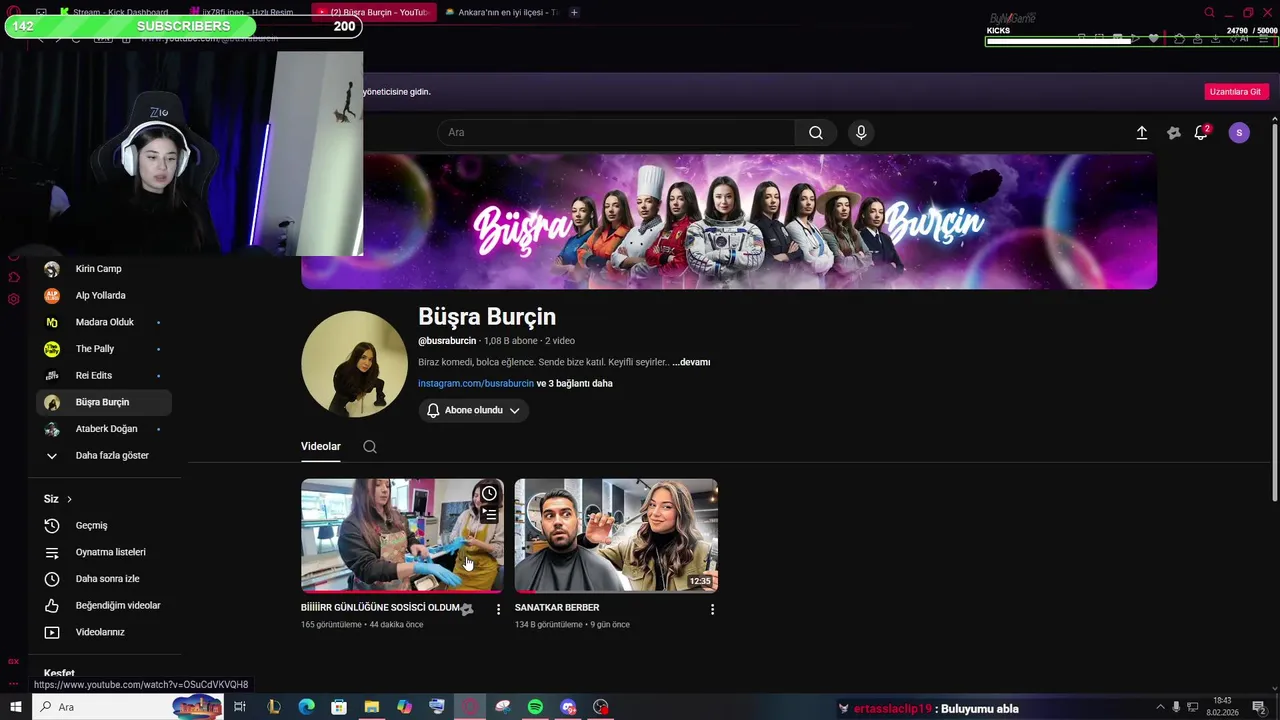Image resolution: width=1280 pixels, height=720 pixels.
Task: Show hidden system tray icons
Action: point(1160,707)
